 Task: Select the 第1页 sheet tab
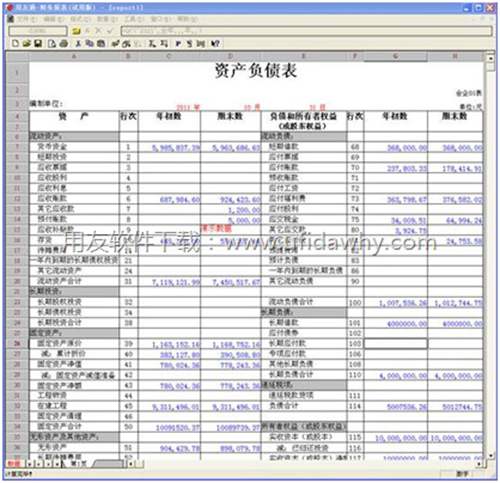pos(79,464)
